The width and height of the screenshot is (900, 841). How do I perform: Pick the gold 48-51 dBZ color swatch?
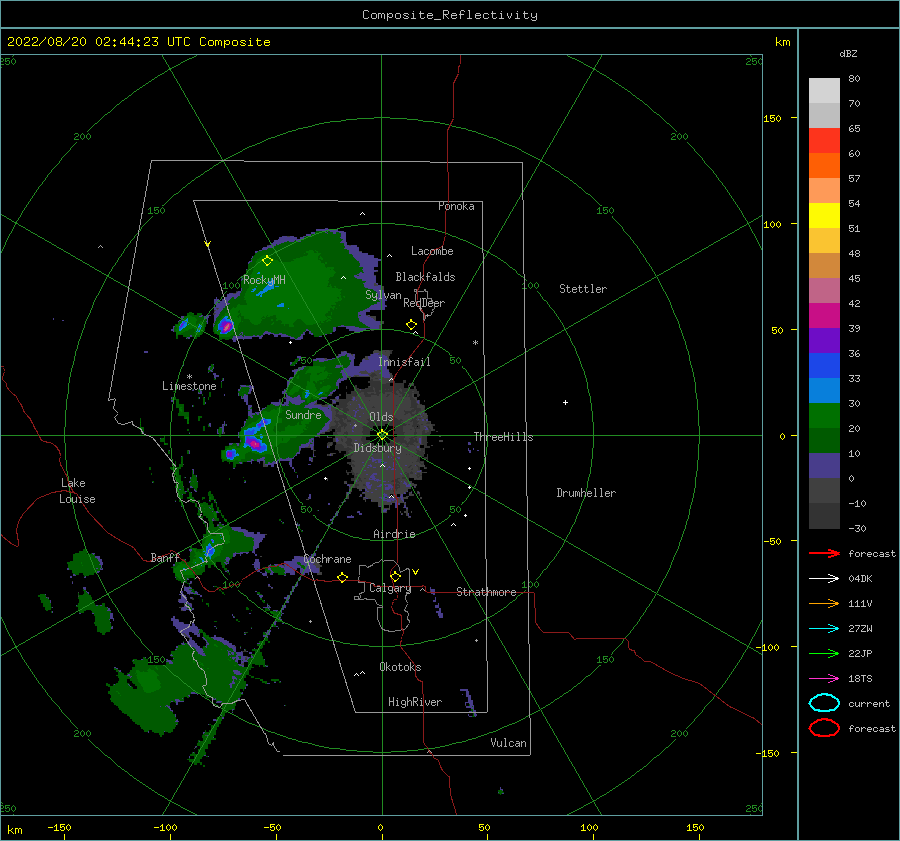pos(824,241)
